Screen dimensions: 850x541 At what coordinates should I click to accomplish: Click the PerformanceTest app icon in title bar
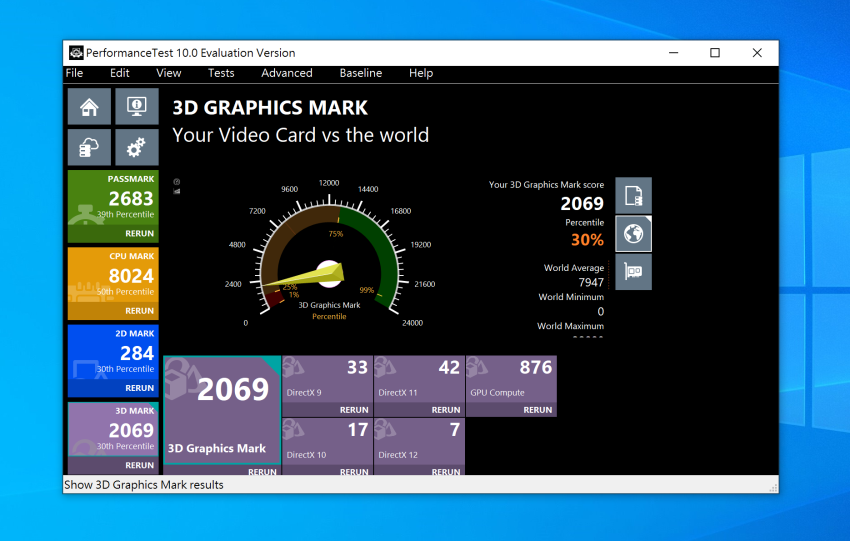[76, 53]
